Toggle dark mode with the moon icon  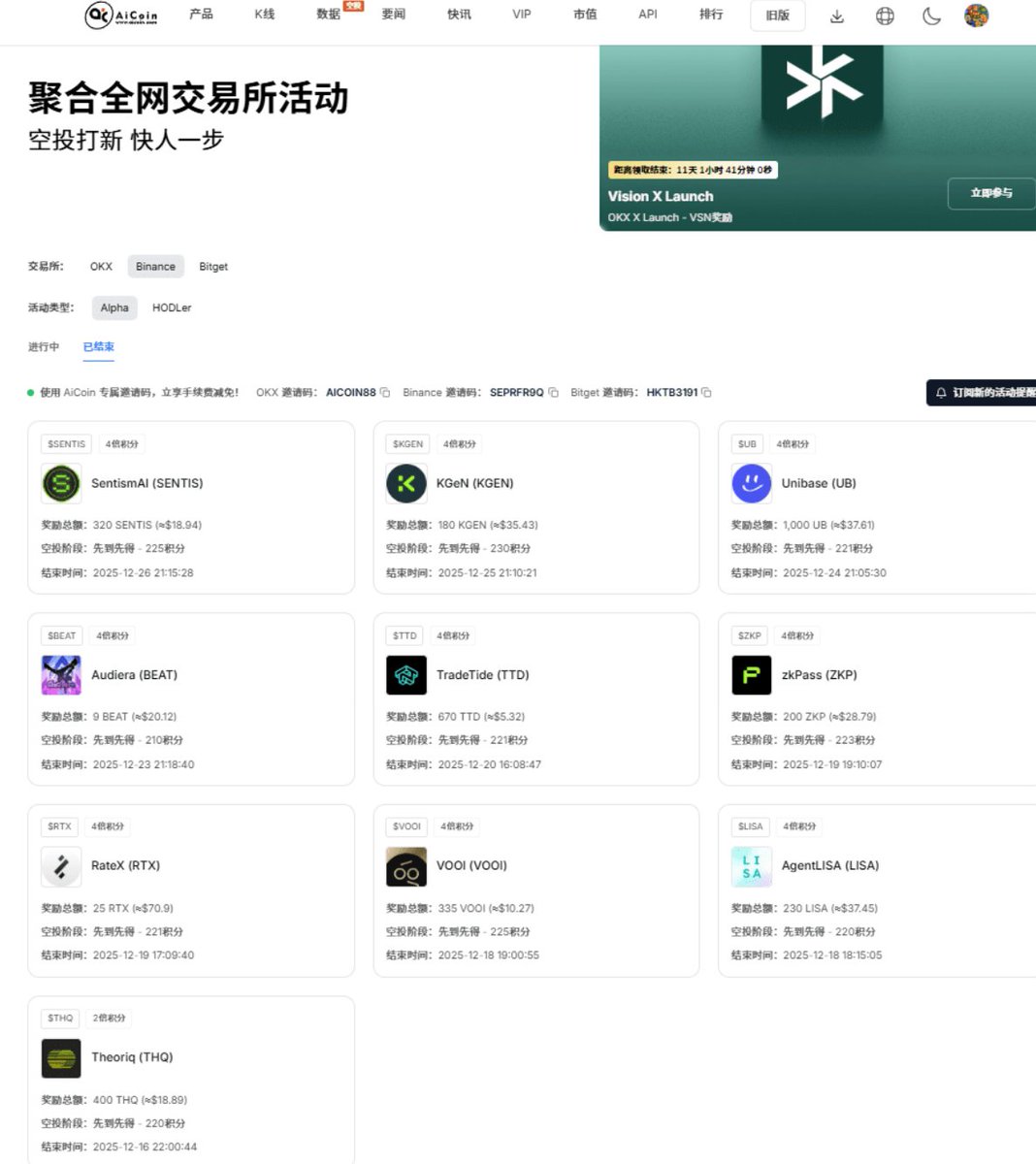(931, 16)
